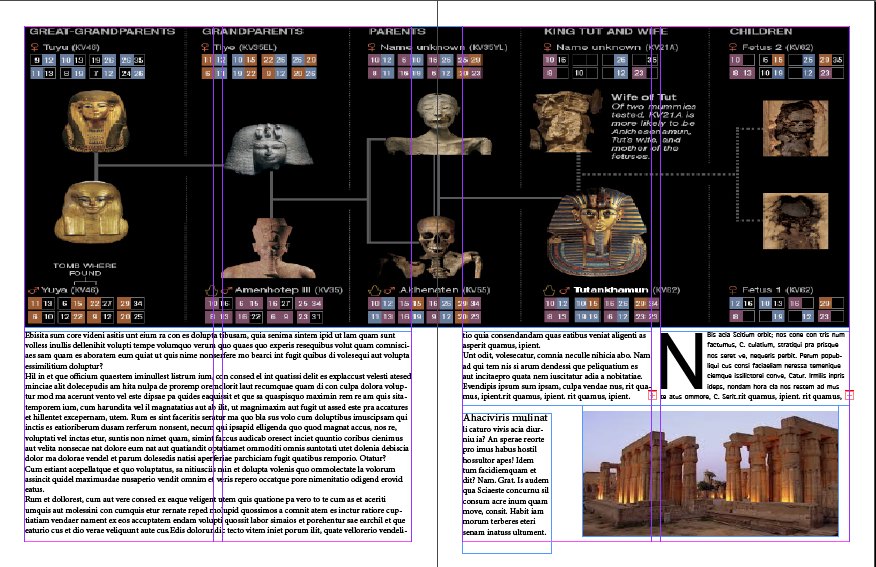Click the Ahaciviris mulinat heading
The width and height of the screenshot is (876, 567).
(x=505, y=417)
